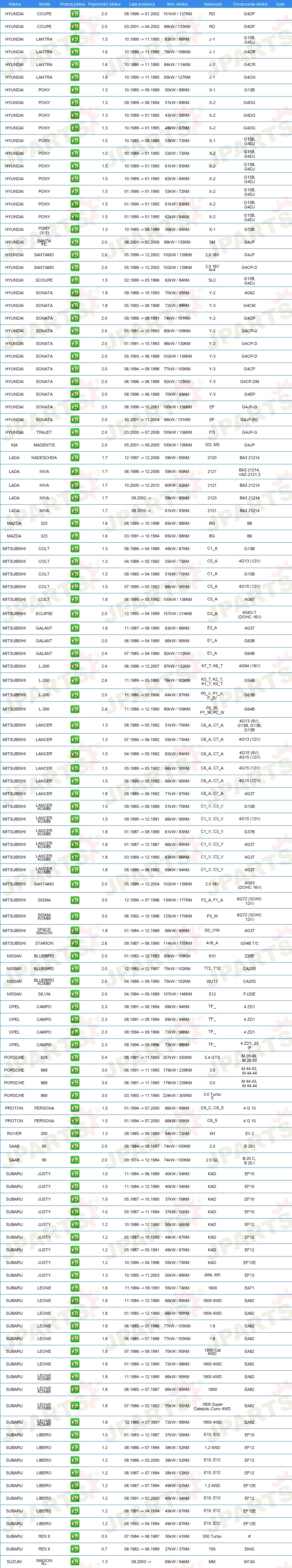The width and height of the screenshot is (292, 1568).
Task: Click fuel icon in Porsche 928 row
Action: click(x=74, y=1057)
